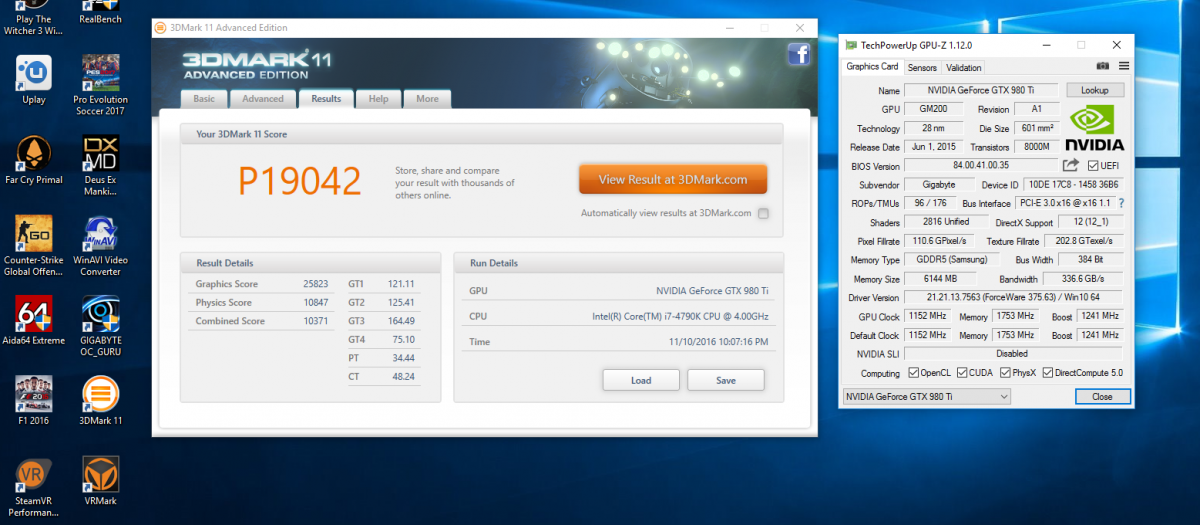1200x525 pixels.
Task: Open the More tab in 3DMark
Action: [x=427, y=99]
